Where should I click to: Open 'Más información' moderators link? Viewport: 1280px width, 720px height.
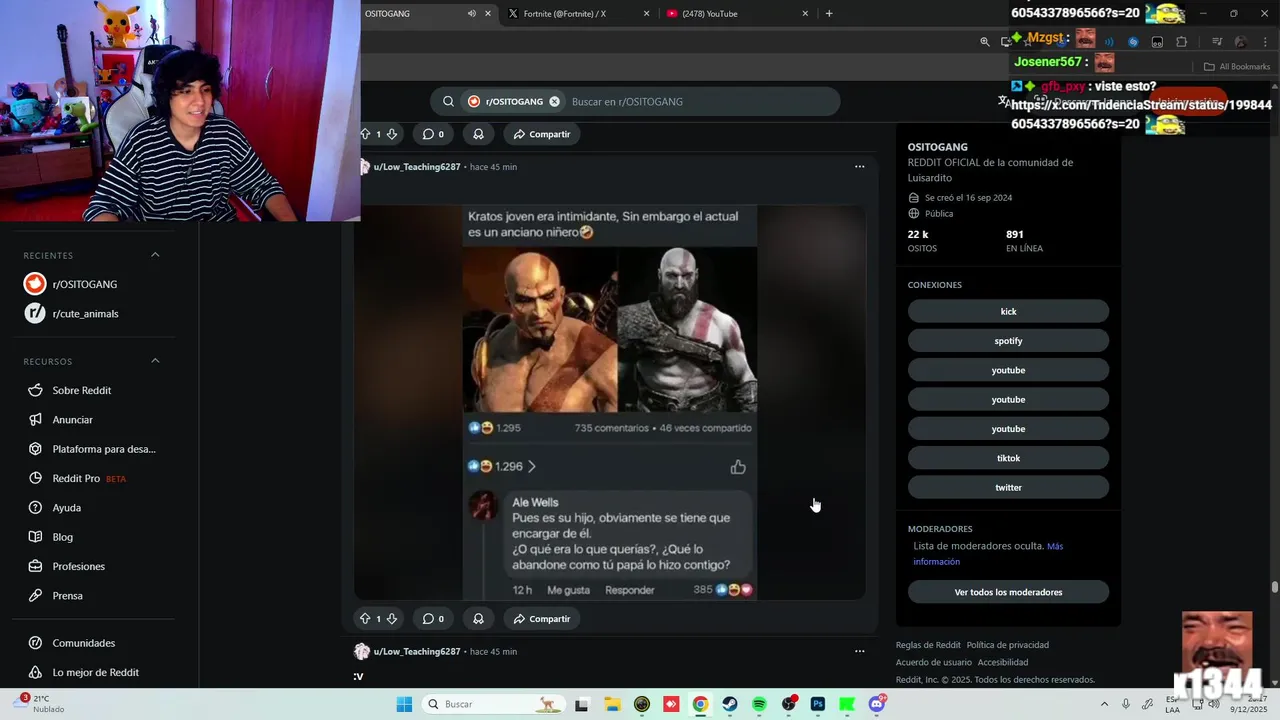coord(988,554)
